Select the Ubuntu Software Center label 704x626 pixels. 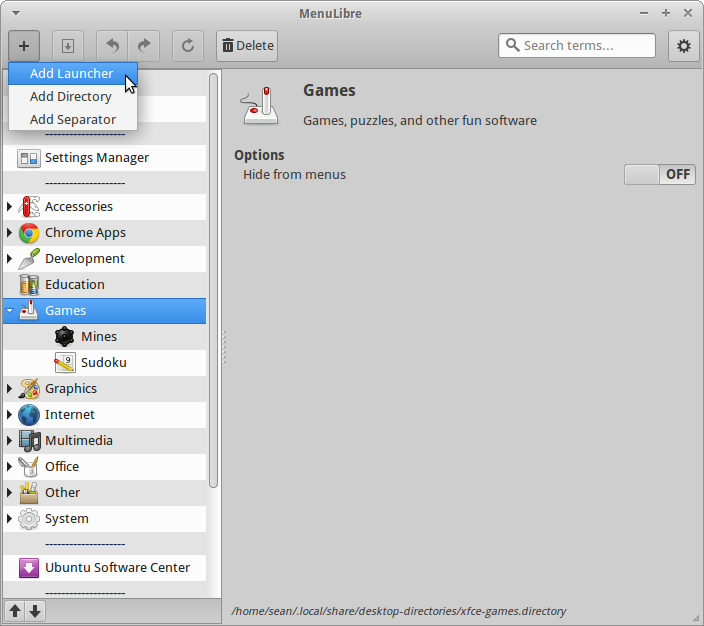pyautogui.click(x=117, y=568)
